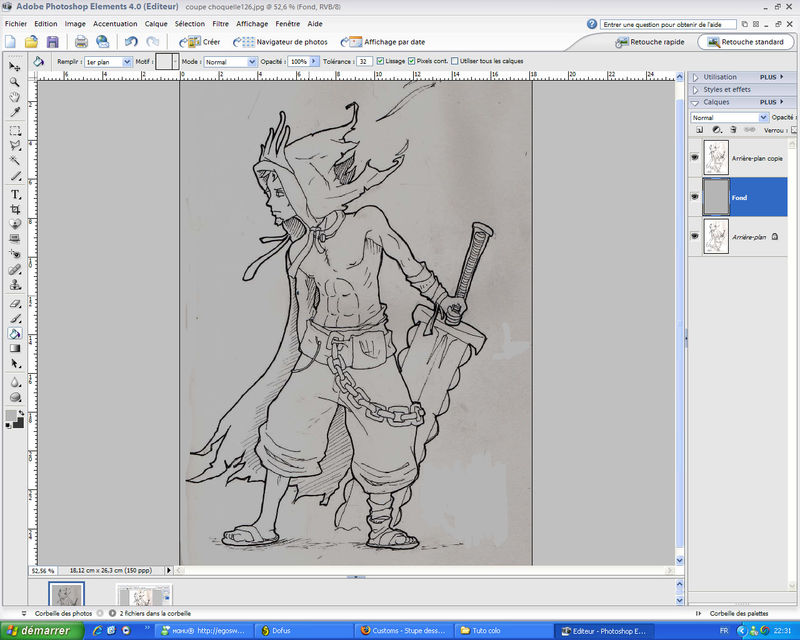This screenshot has width=800, height=640.
Task: Open the Dofus taskbar button
Action: 304,631
